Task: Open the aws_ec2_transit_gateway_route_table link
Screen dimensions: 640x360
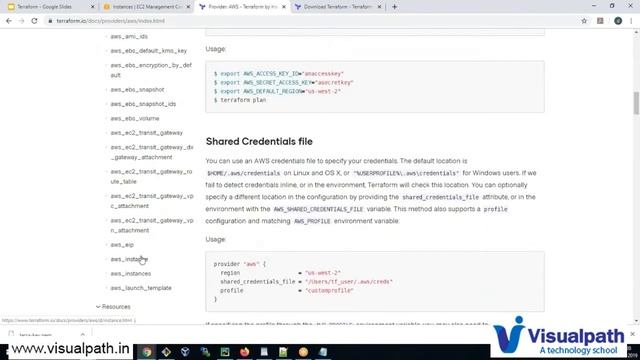Action: pyautogui.click(x=151, y=176)
